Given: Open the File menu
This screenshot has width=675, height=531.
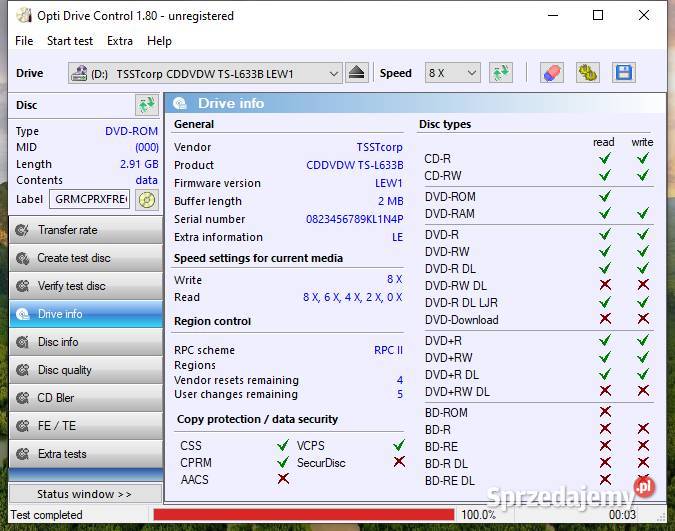Looking at the screenshot, I should (24, 41).
